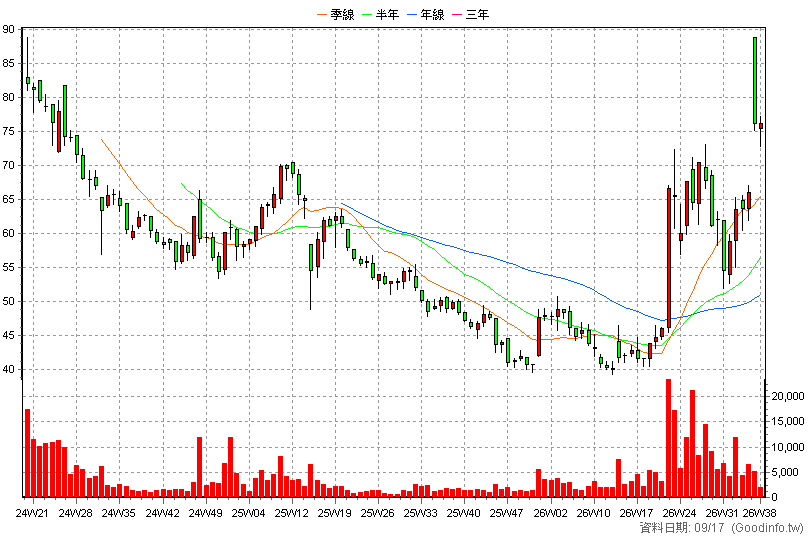Select the 24W42 week label

pos(162,513)
